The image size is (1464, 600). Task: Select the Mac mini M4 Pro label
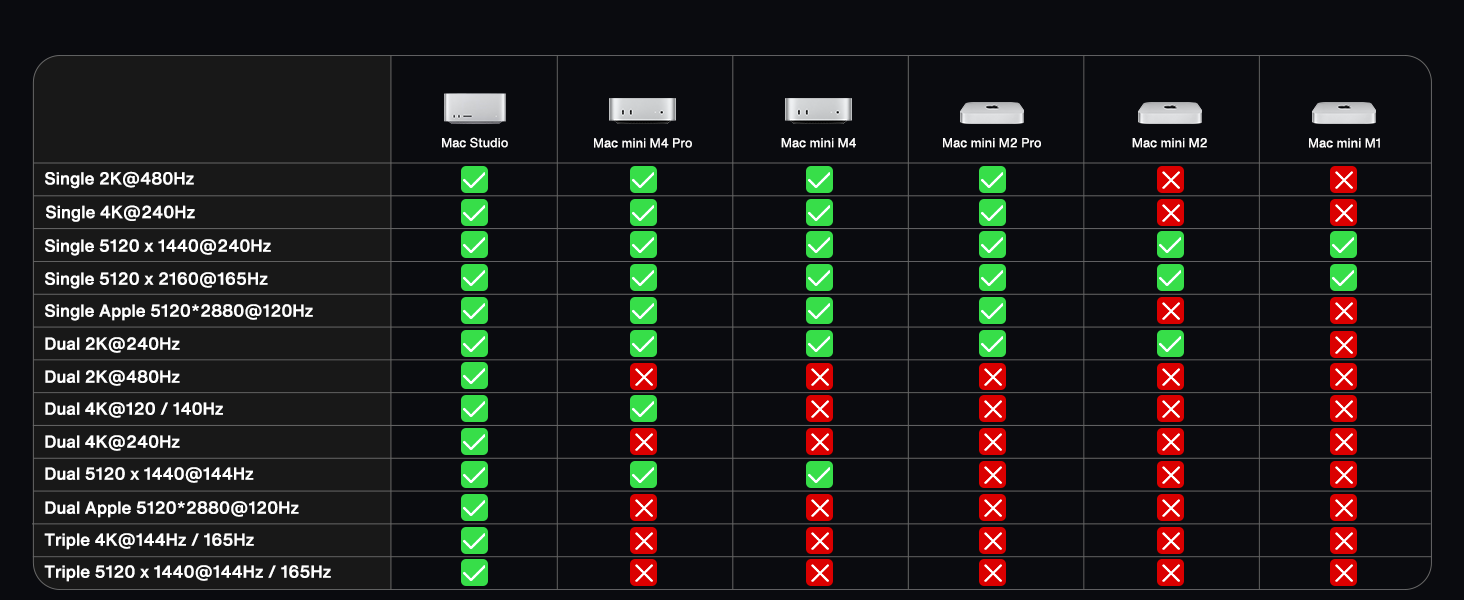[643, 143]
